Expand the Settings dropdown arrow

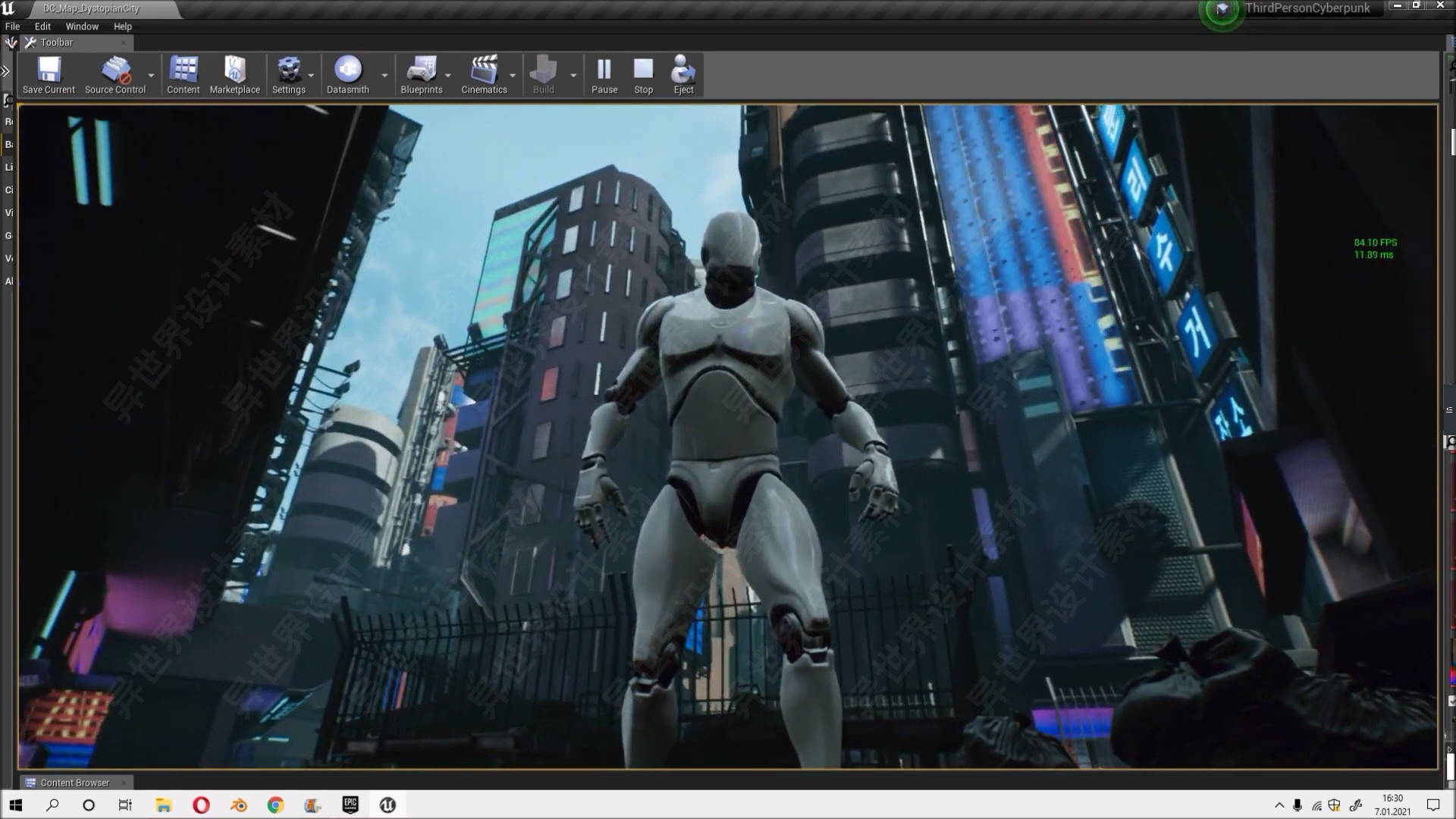[311, 75]
